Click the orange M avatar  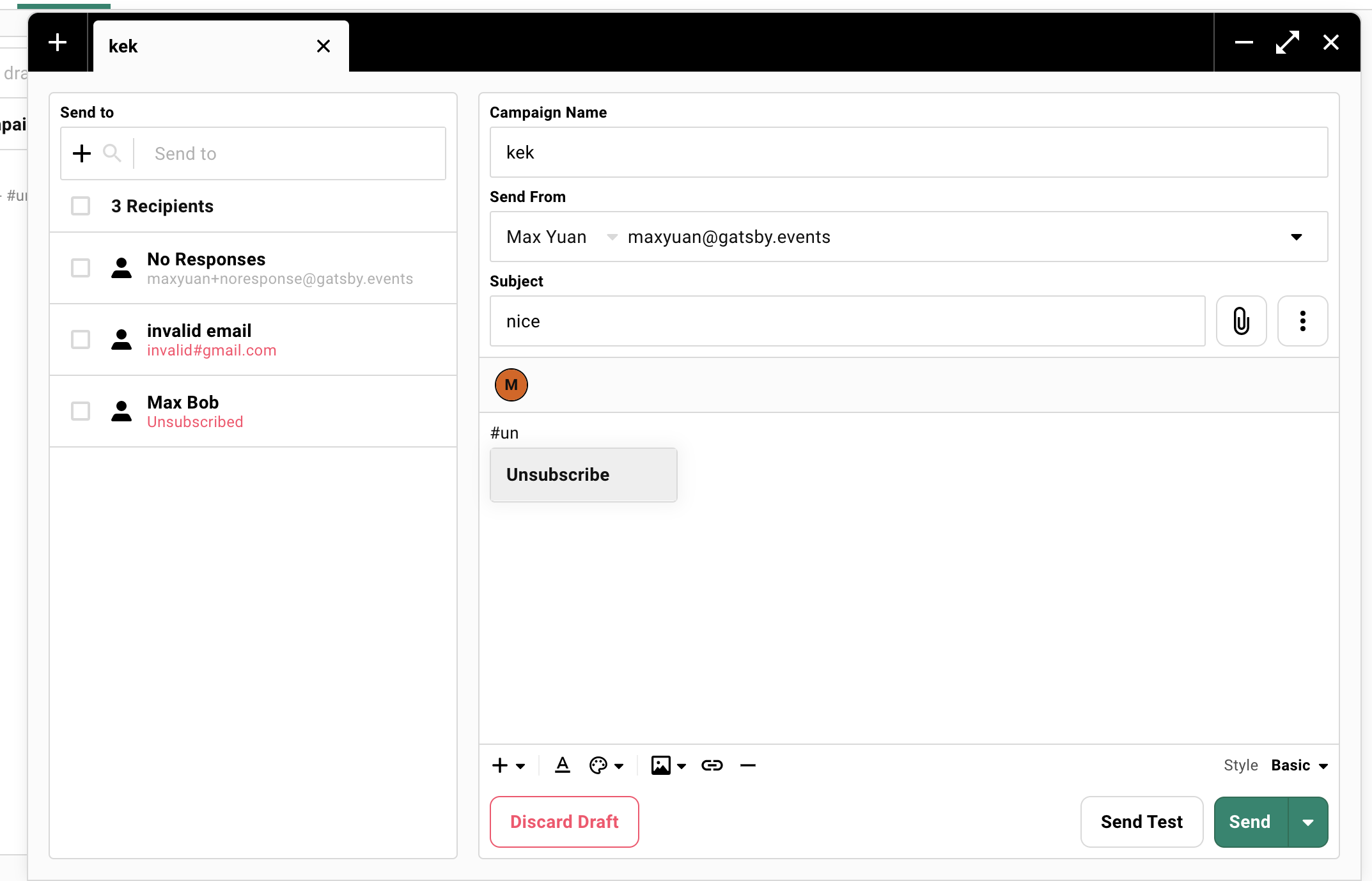point(511,385)
